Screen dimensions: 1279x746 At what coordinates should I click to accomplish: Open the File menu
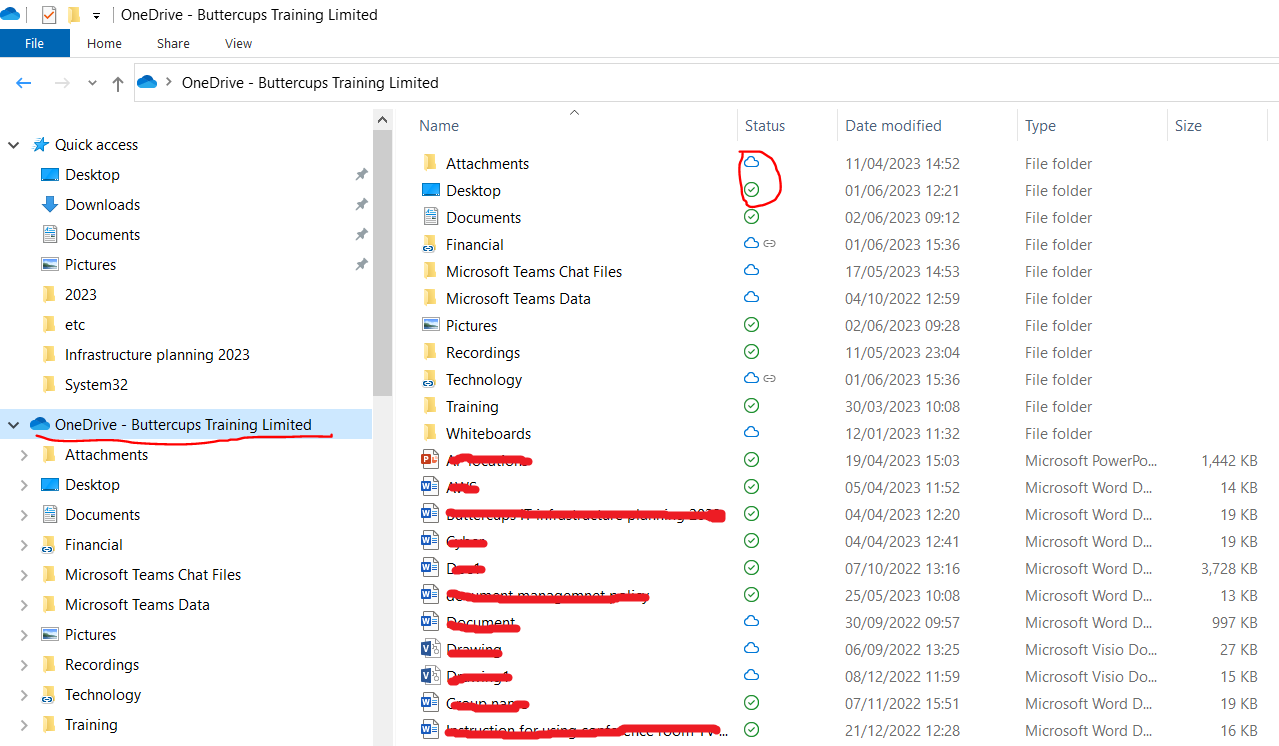(34, 43)
